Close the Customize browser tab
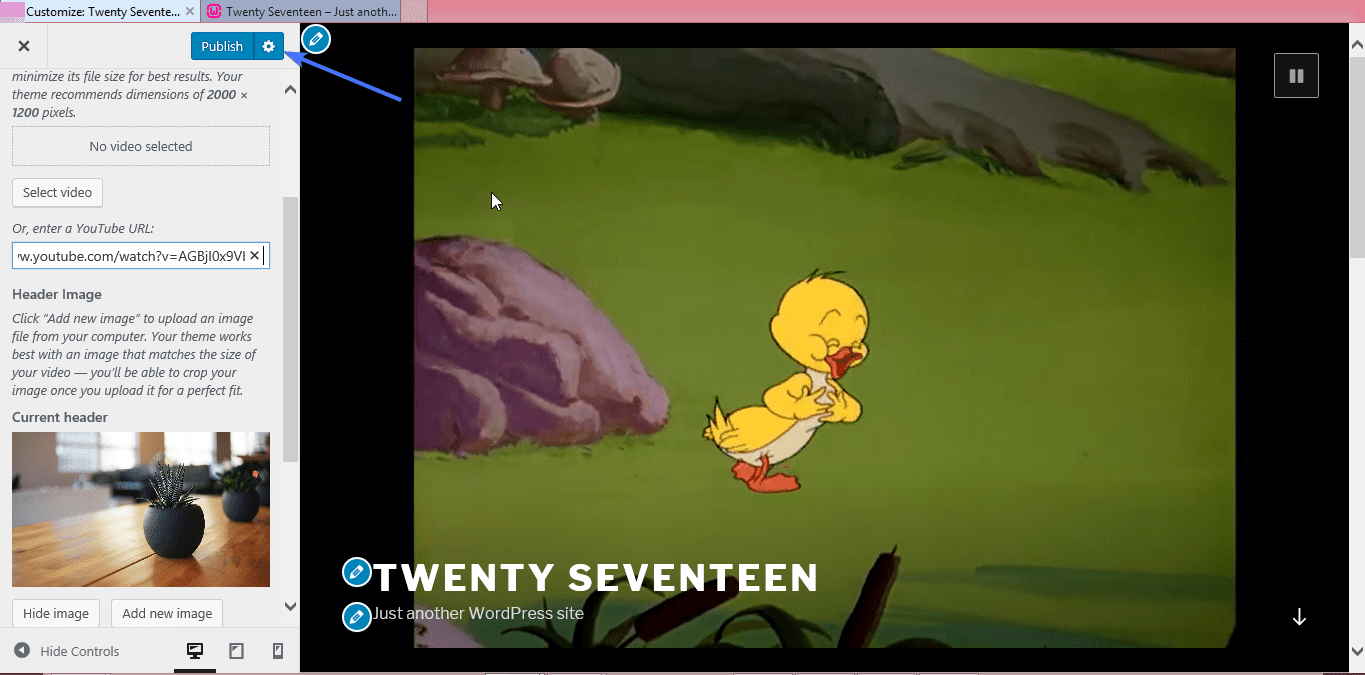 click(x=190, y=12)
